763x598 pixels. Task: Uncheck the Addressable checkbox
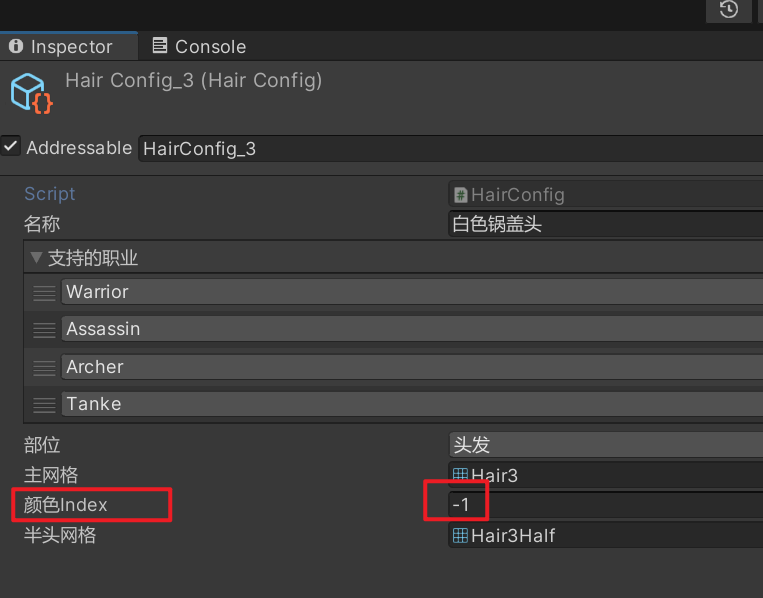click(x=10, y=146)
